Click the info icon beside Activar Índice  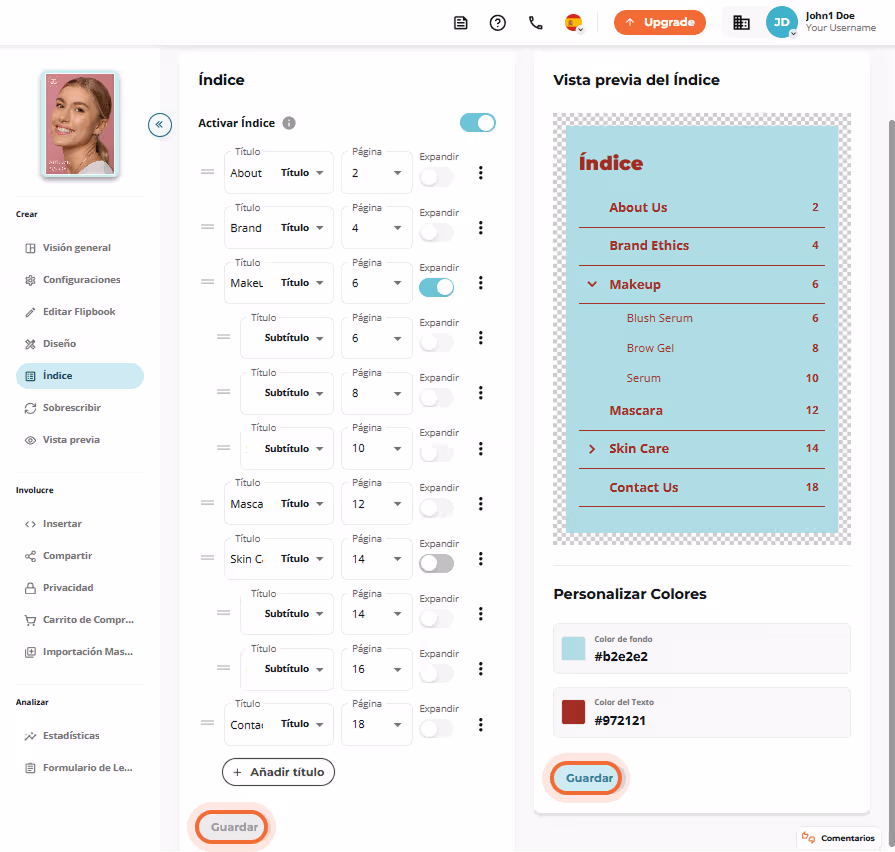pos(289,123)
